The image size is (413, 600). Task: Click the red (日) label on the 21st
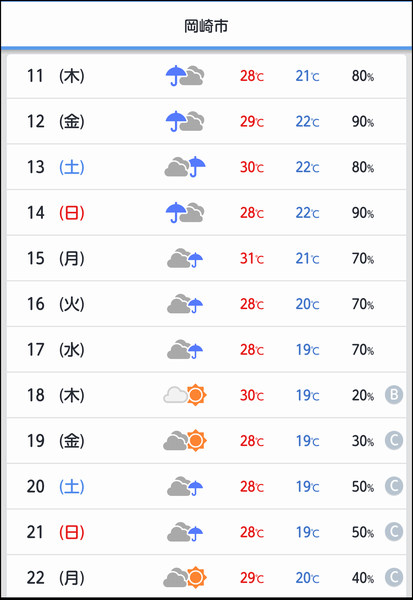(x=72, y=532)
